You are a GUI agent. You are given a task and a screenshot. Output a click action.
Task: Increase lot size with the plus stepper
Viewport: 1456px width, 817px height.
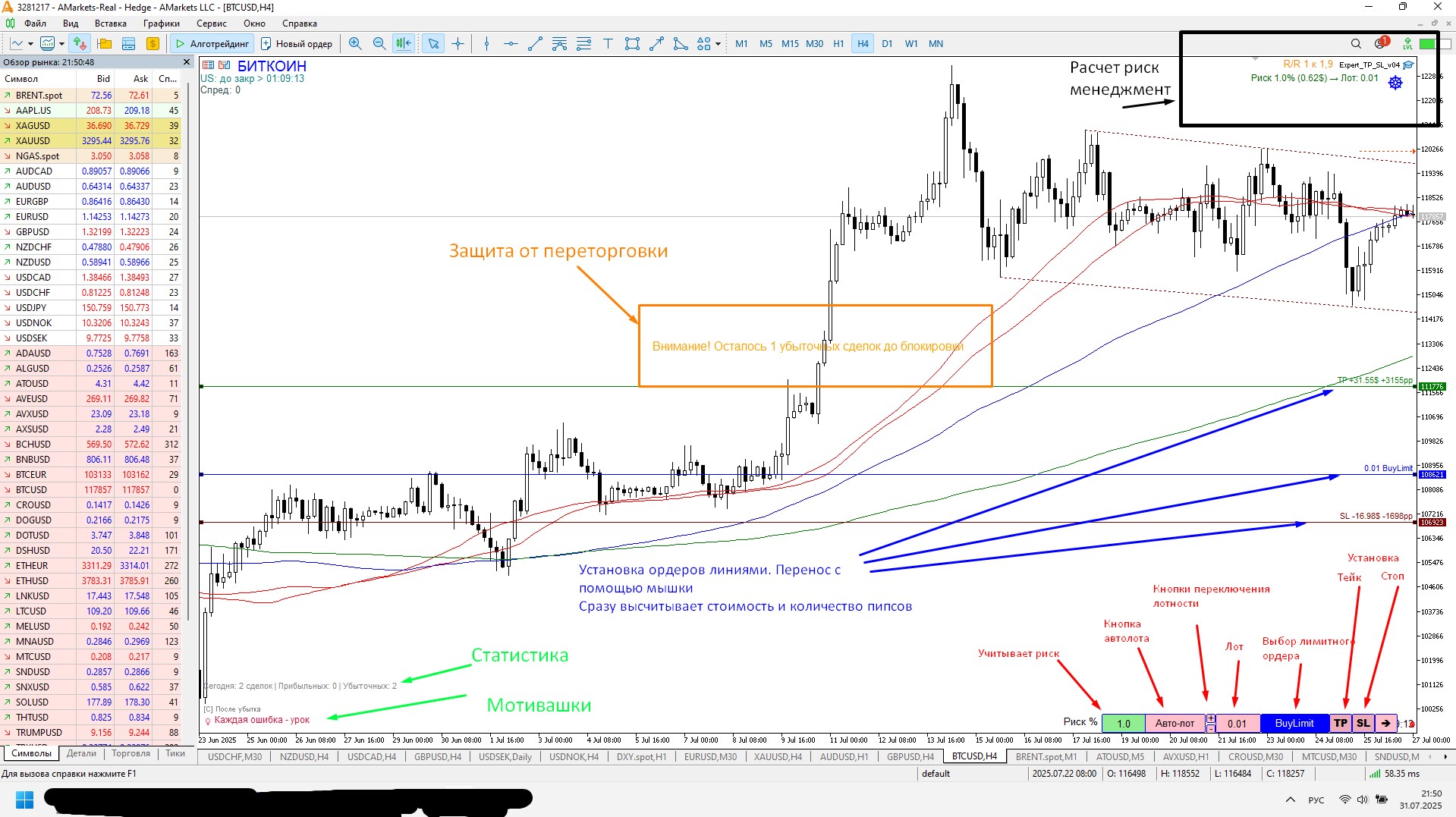pyautogui.click(x=1210, y=718)
